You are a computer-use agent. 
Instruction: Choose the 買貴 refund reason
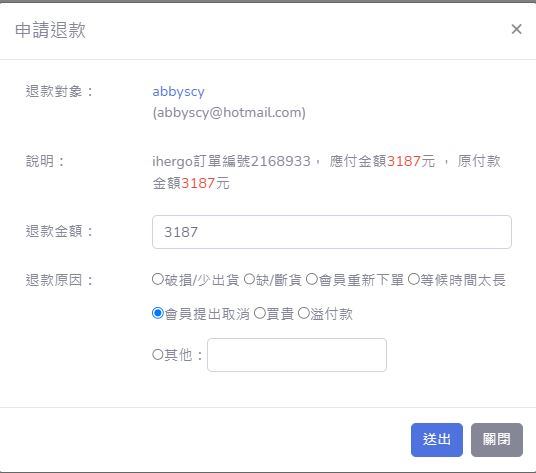tap(259, 313)
